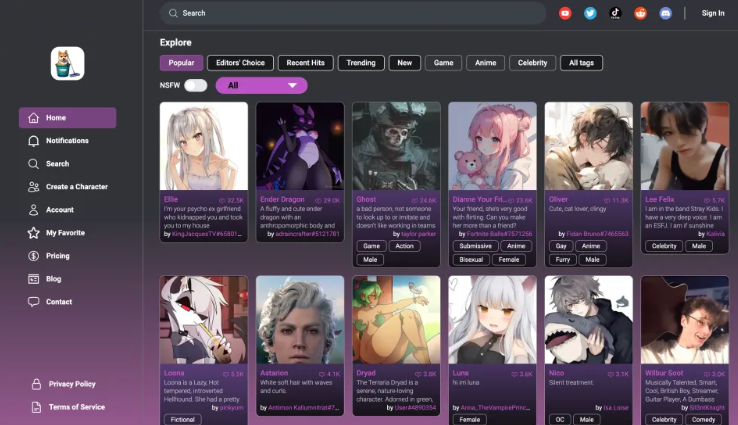Open the Reddit social icon
The image size is (738, 425).
641,13
